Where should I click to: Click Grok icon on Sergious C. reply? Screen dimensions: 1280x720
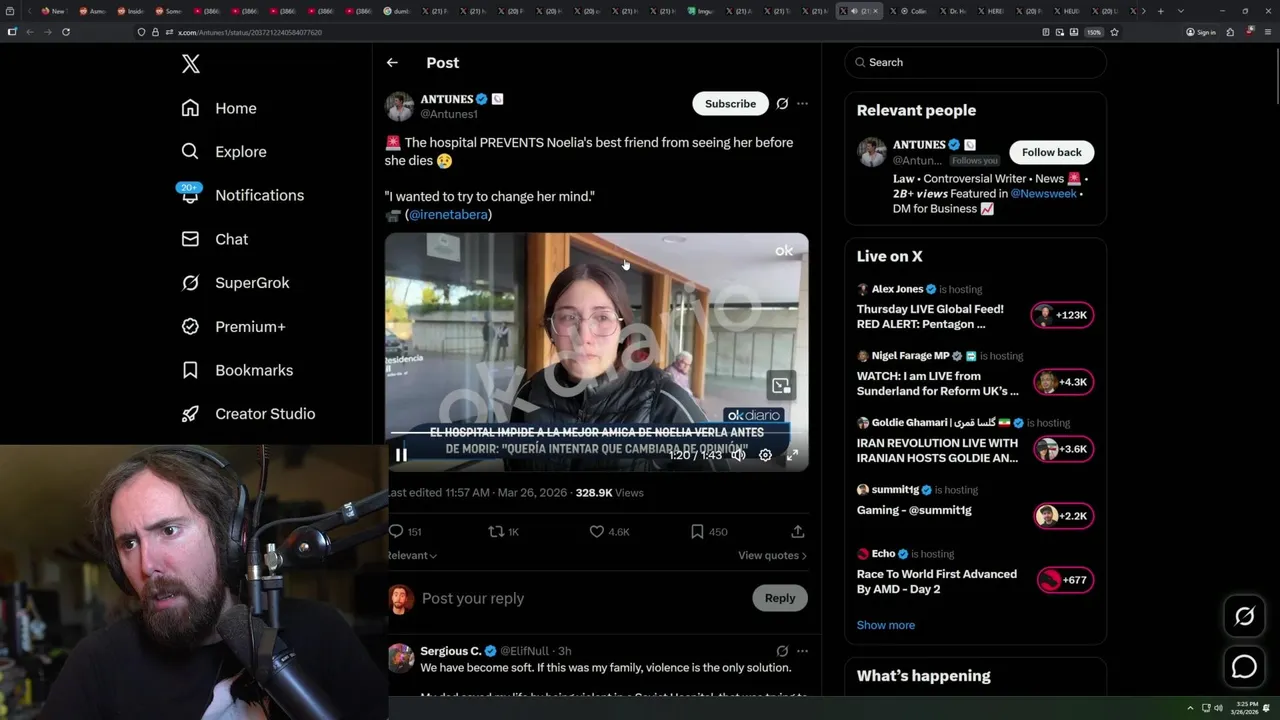click(x=782, y=651)
